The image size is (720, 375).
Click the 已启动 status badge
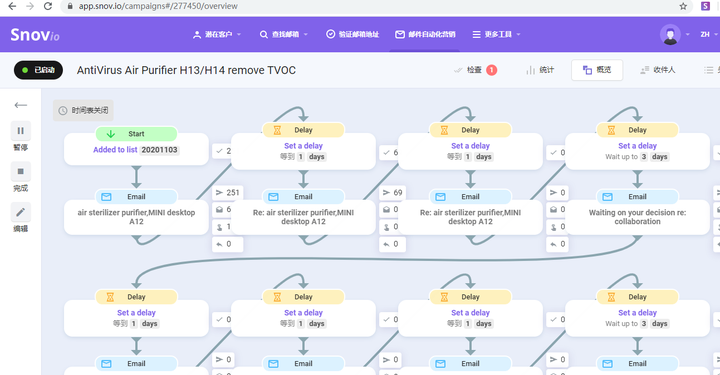(x=39, y=70)
